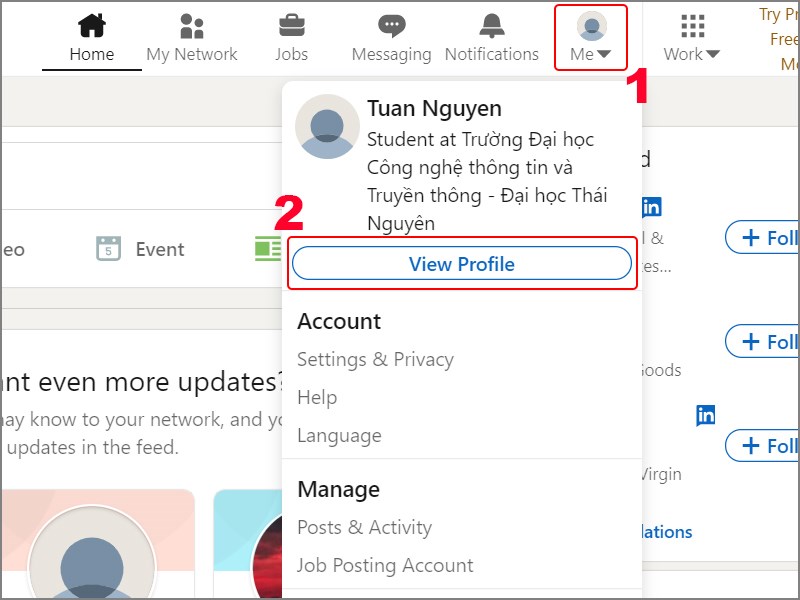Open Settings & Privacy
This screenshot has height=600, width=800.
pyautogui.click(x=376, y=359)
